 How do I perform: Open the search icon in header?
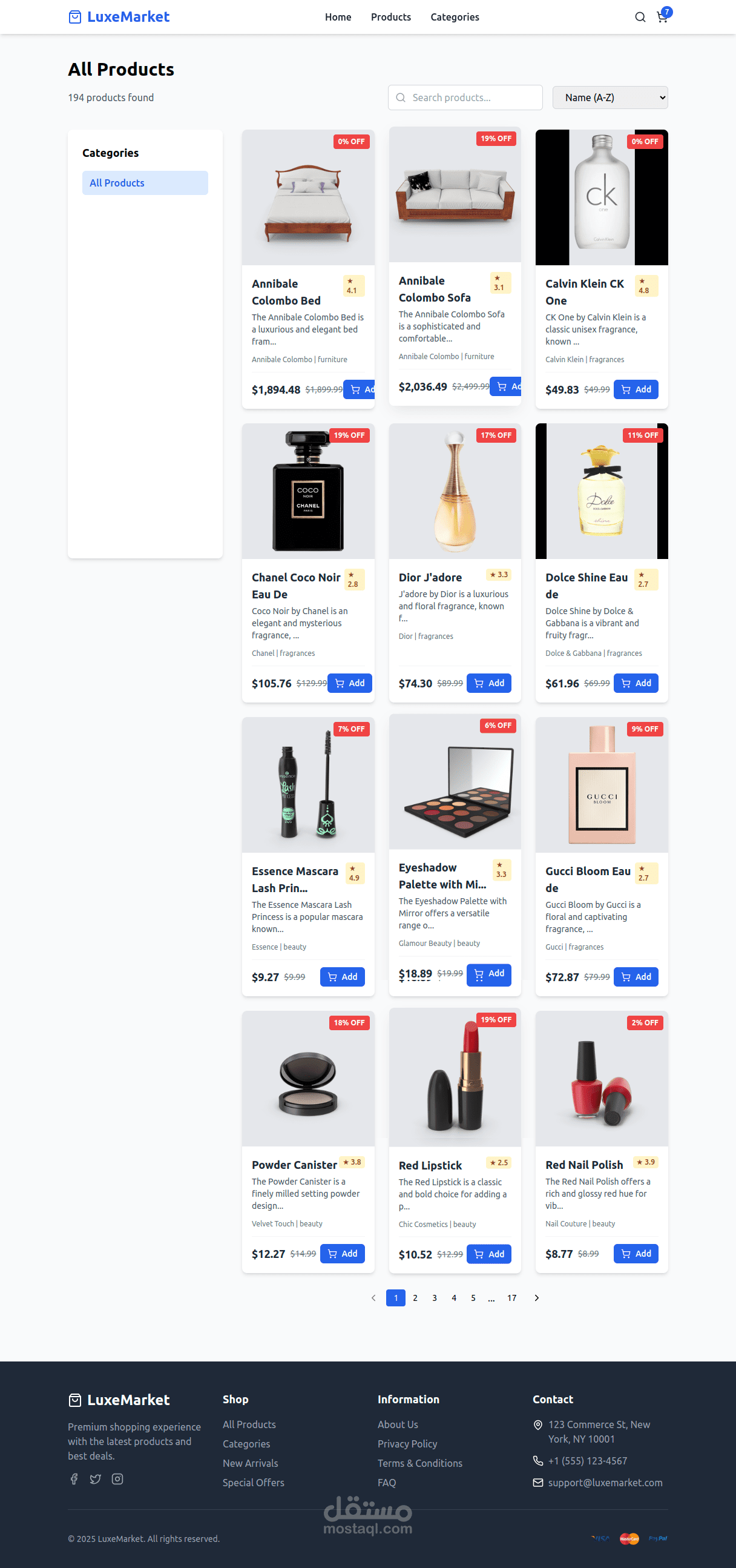(640, 17)
